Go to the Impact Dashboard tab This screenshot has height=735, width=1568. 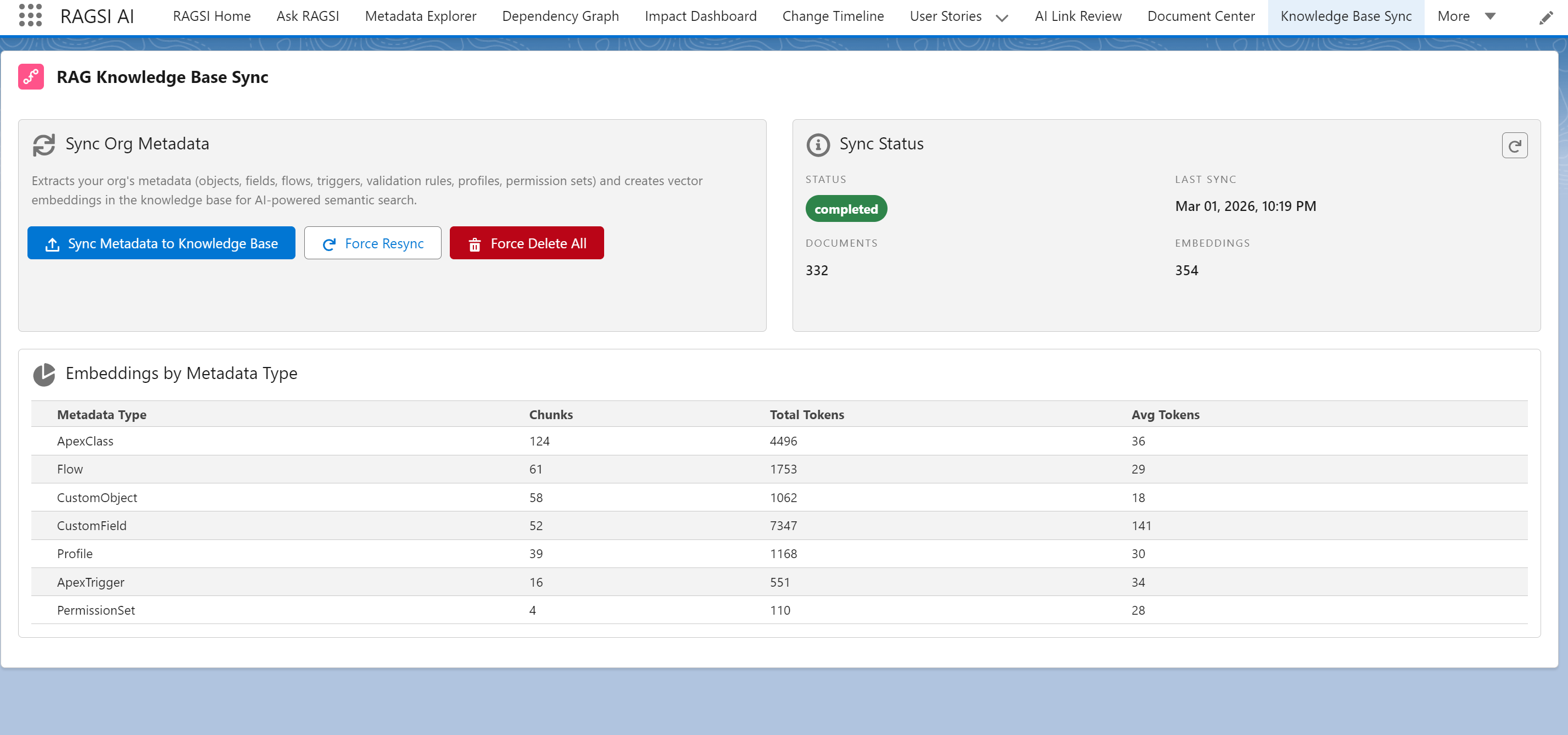(700, 16)
